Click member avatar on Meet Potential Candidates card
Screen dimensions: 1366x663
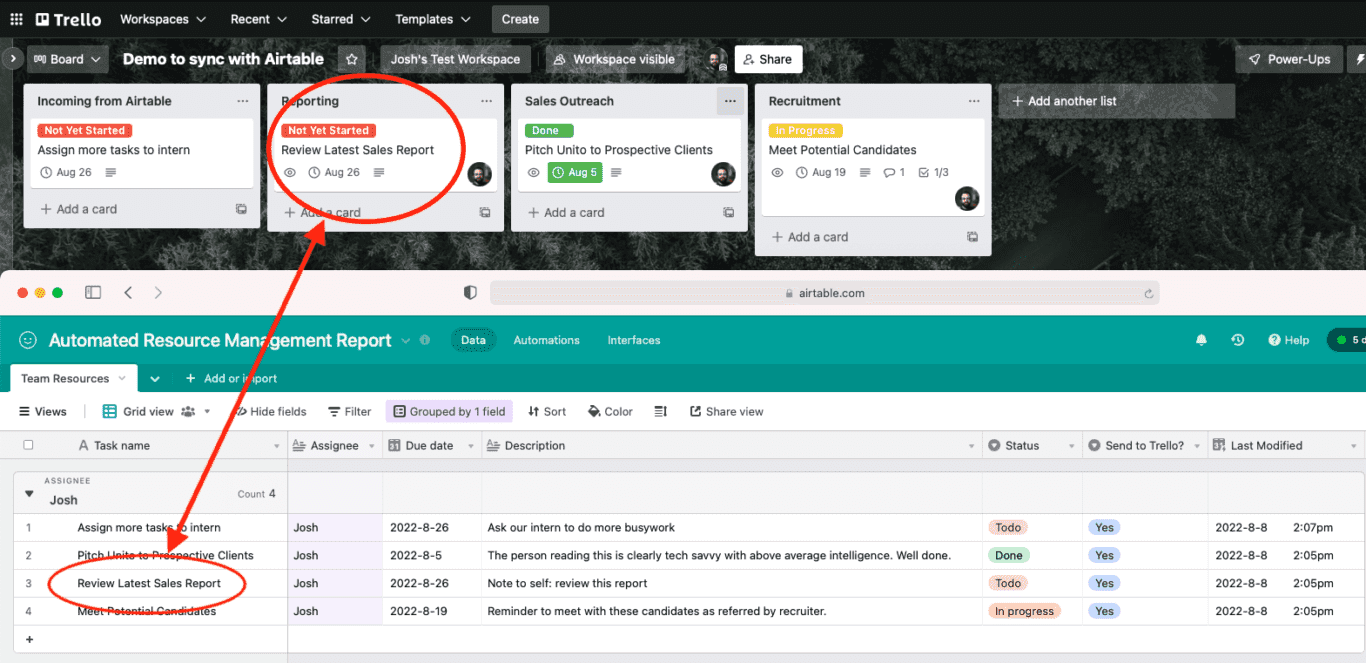(967, 198)
